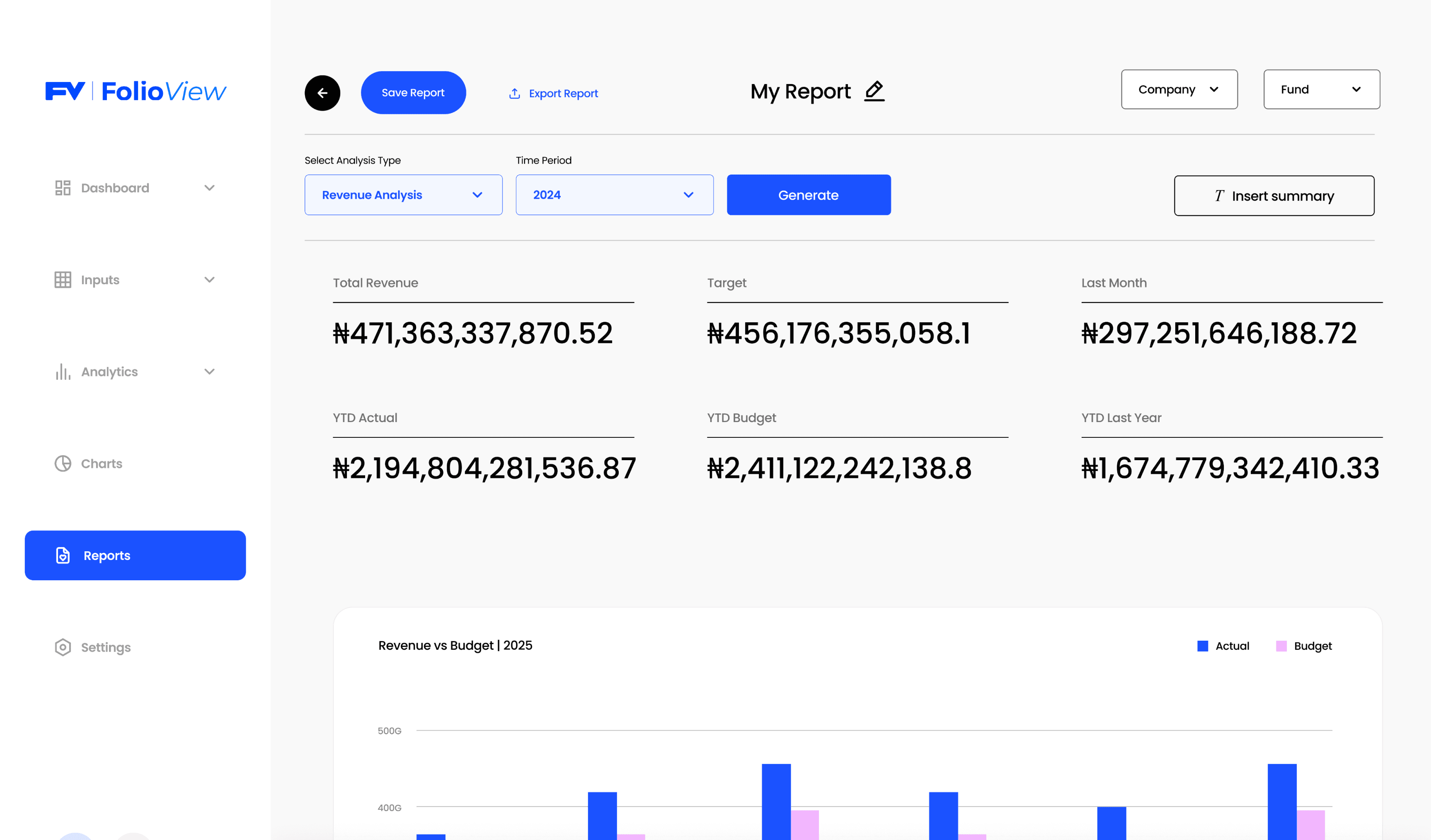
Task: Click the FolioView logo
Action: [136, 92]
